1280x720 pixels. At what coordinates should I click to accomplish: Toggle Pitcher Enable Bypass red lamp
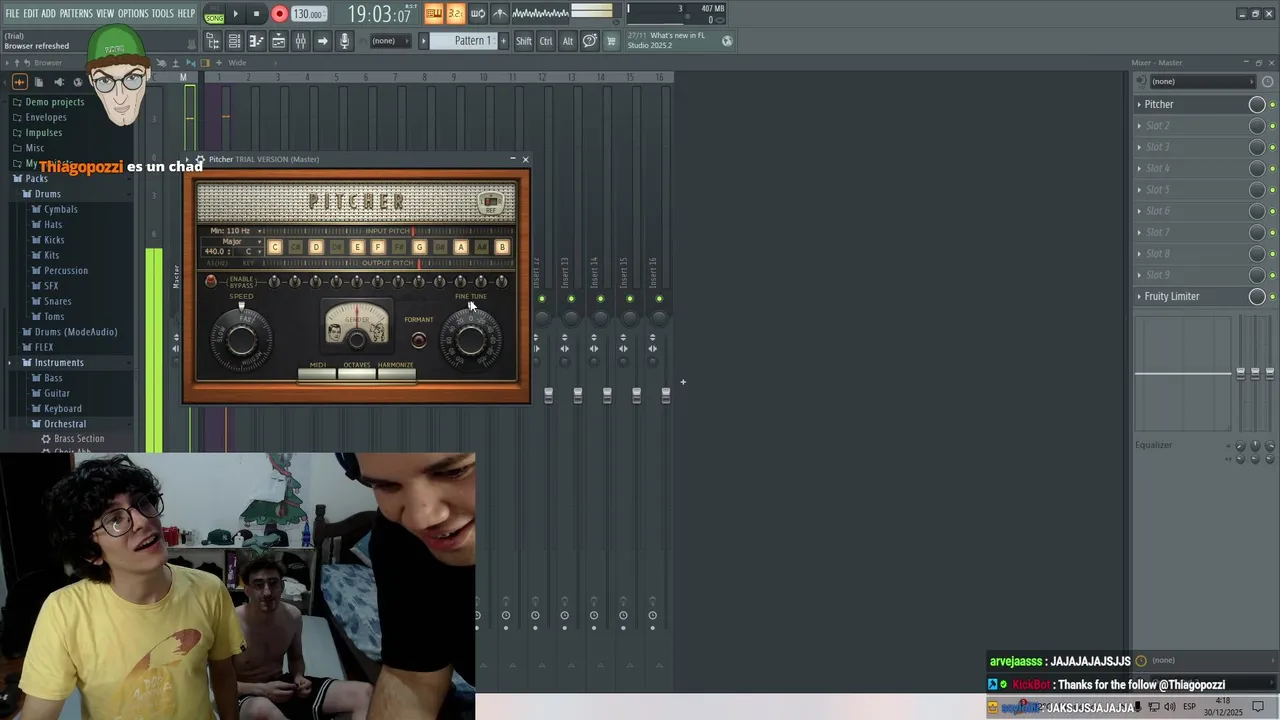[211, 282]
